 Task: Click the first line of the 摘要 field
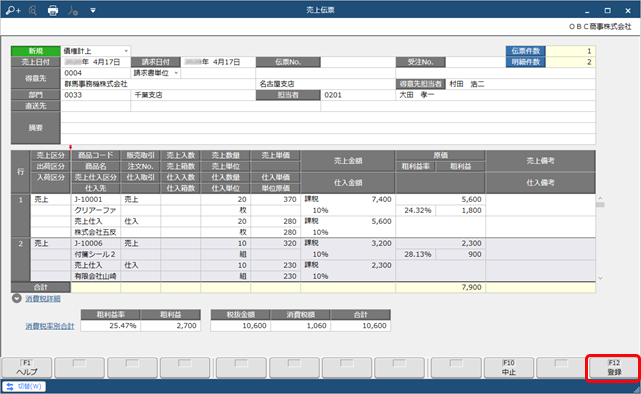[x=328, y=117]
